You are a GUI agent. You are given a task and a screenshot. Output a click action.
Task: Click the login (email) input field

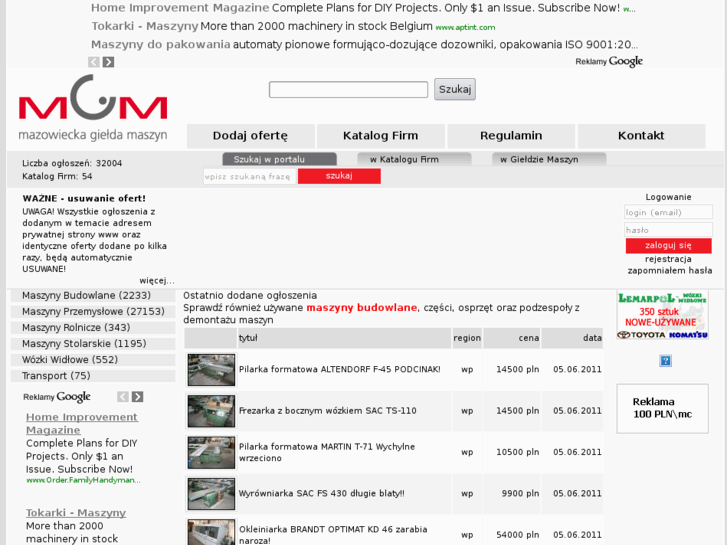(x=668, y=212)
